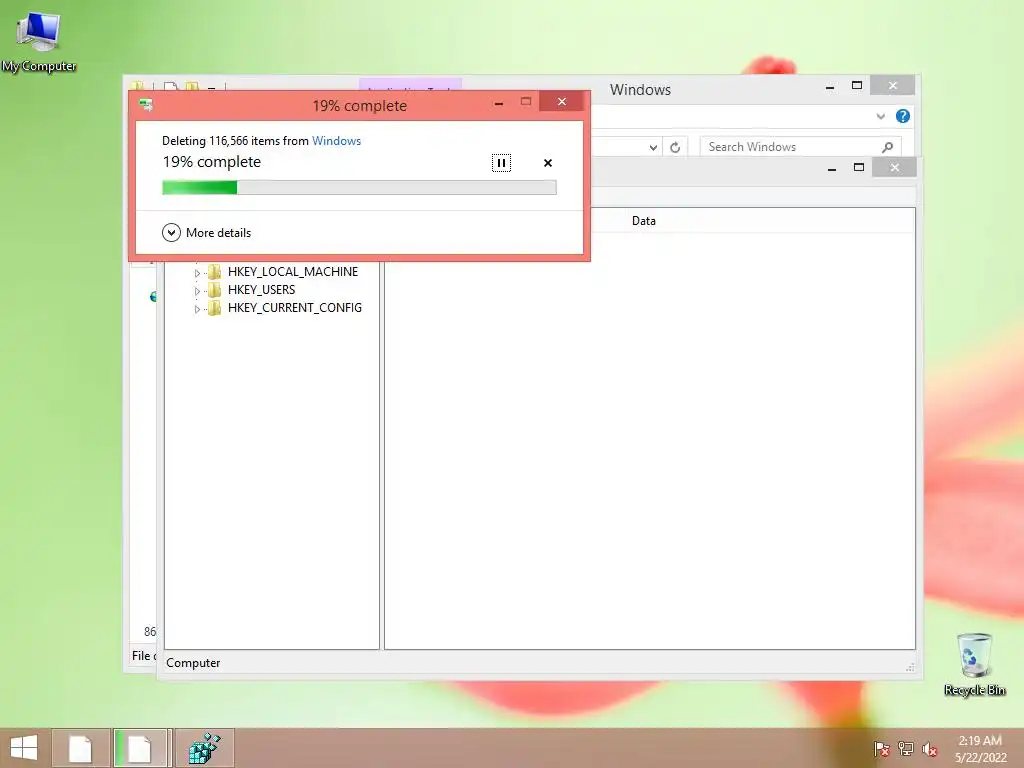
Task: Click HKEY_LOCAL_MACHINE folder icon
Action: pyautogui.click(x=214, y=272)
